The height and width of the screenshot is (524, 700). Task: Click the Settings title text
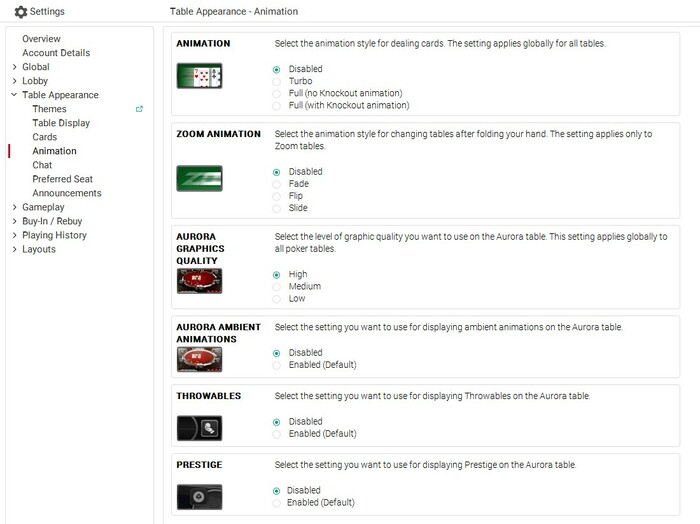(x=47, y=12)
